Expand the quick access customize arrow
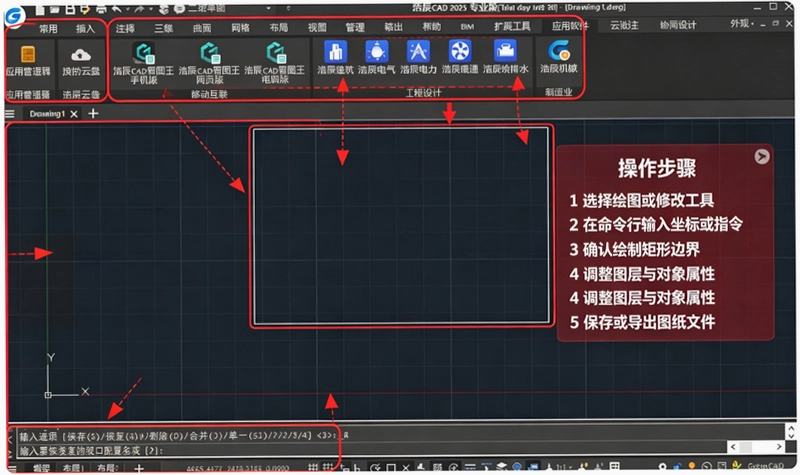The image size is (800, 475). pyautogui.click(x=288, y=9)
